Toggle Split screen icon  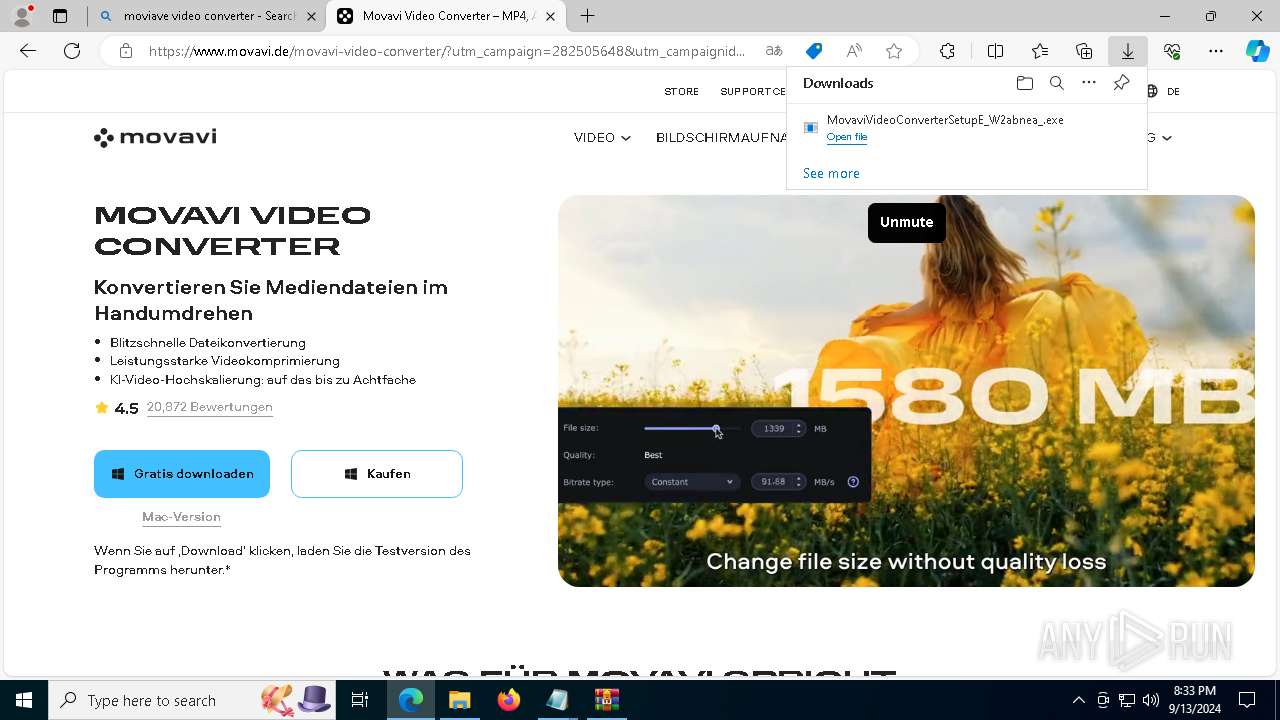pyautogui.click(x=995, y=51)
